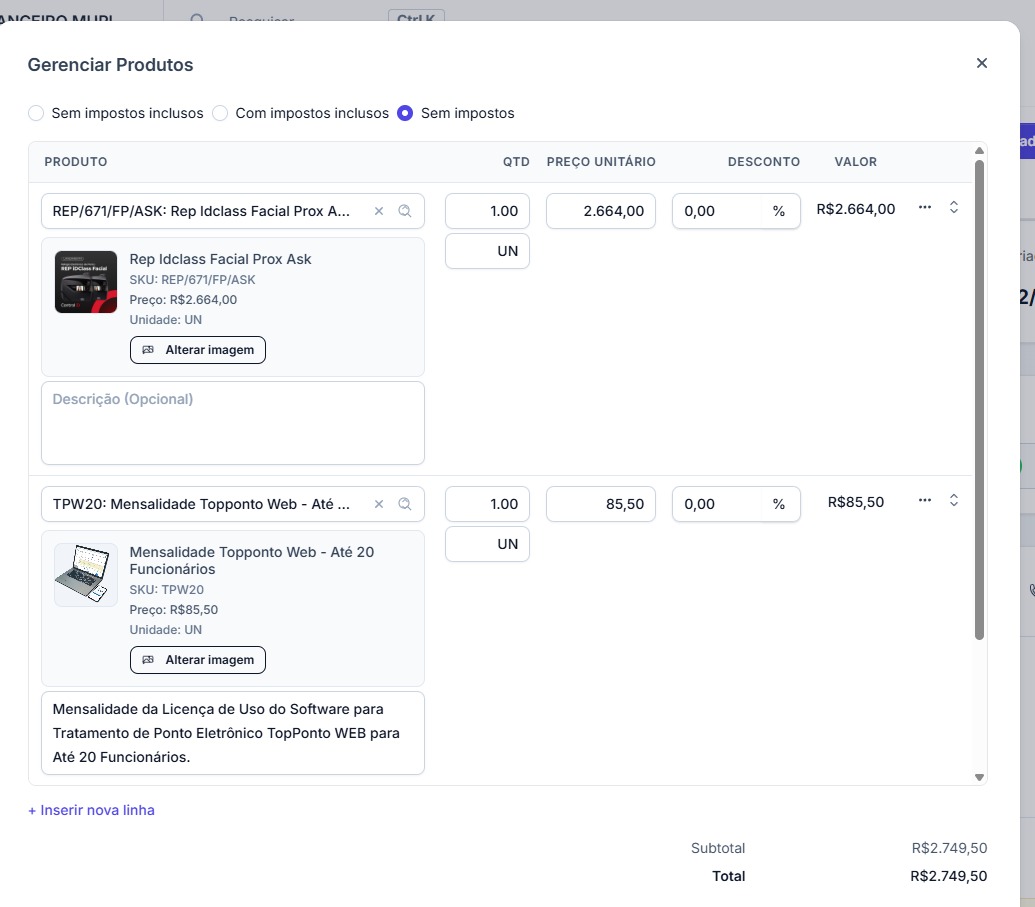Open more options for Mensalidade Topponto row

click(x=925, y=500)
